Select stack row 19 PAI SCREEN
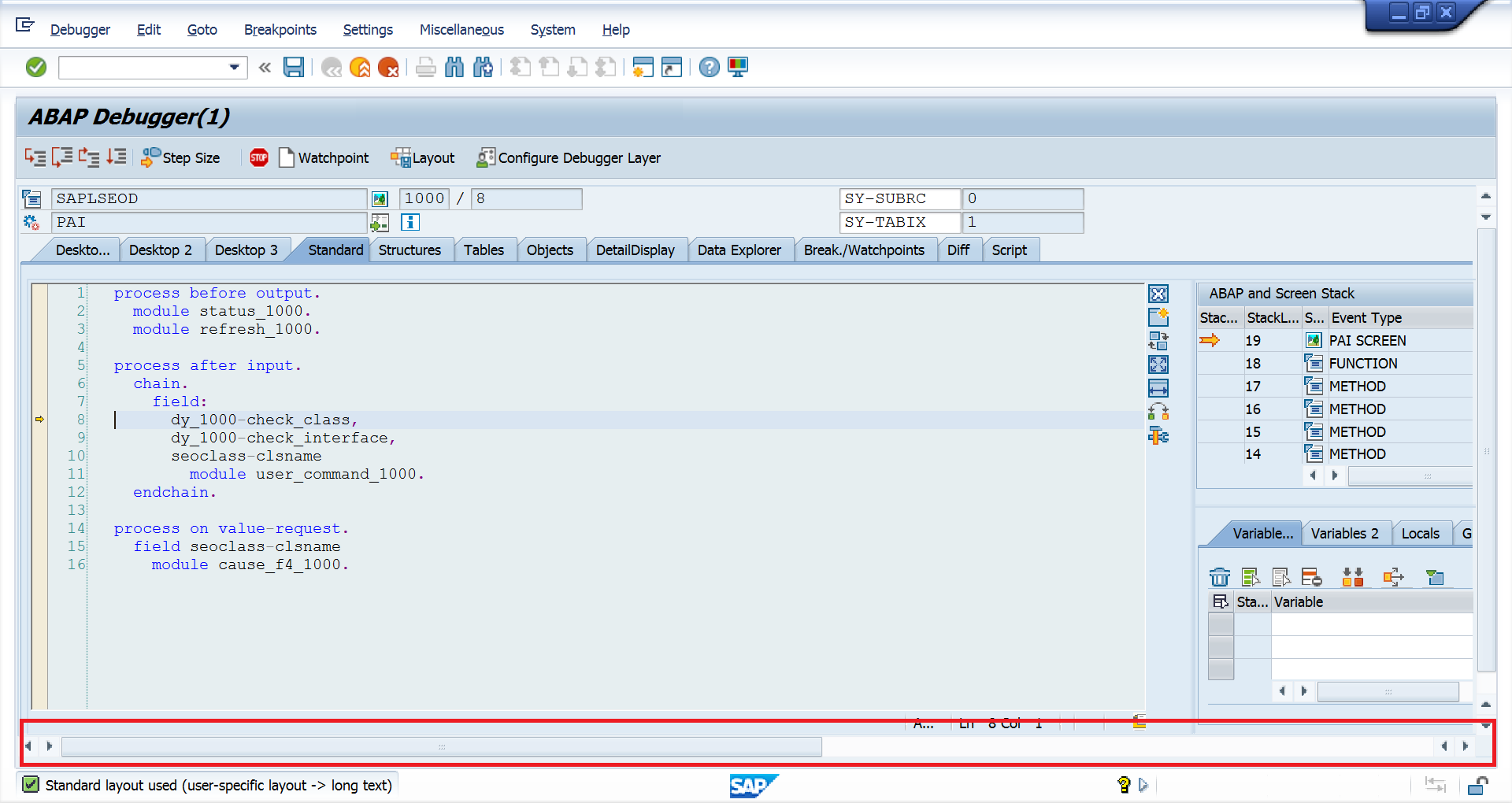1512x803 pixels. pos(1335,340)
